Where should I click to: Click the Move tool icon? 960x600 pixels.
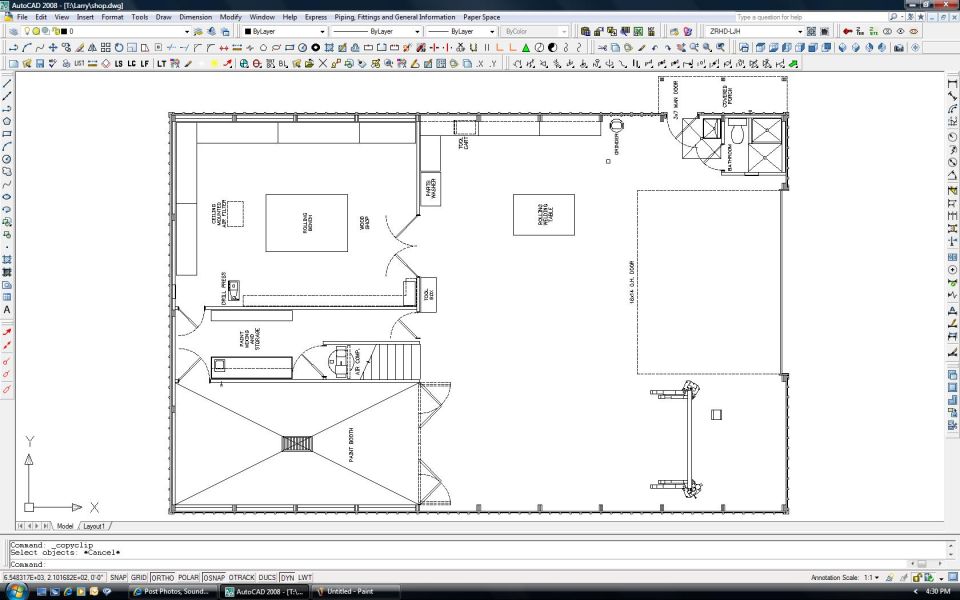53,47
